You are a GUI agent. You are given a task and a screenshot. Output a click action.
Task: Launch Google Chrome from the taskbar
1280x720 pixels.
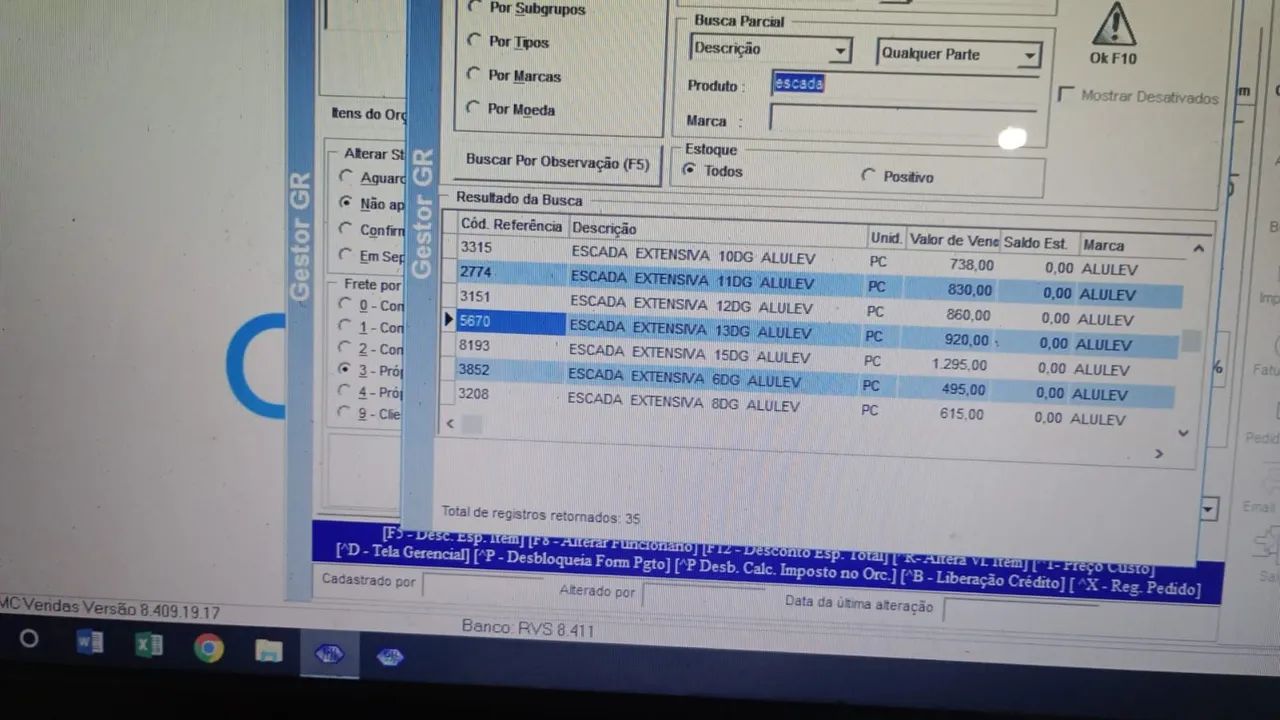[x=209, y=648]
